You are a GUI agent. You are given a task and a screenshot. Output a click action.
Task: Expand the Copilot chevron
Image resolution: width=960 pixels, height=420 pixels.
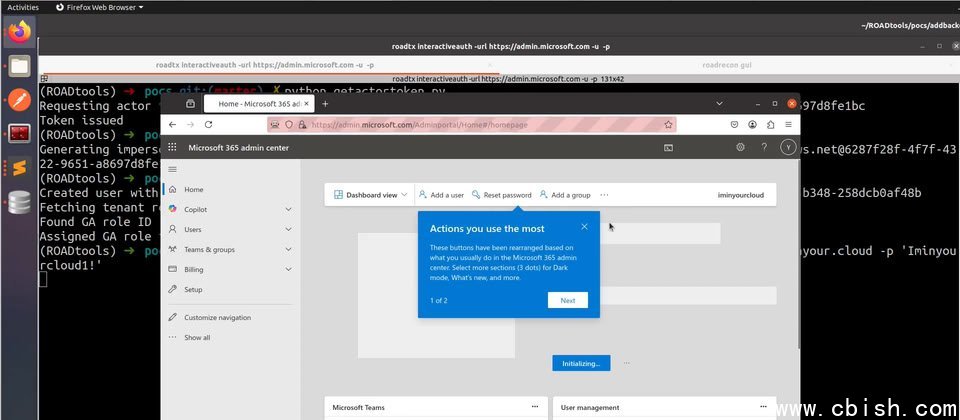pyautogui.click(x=288, y=209)
